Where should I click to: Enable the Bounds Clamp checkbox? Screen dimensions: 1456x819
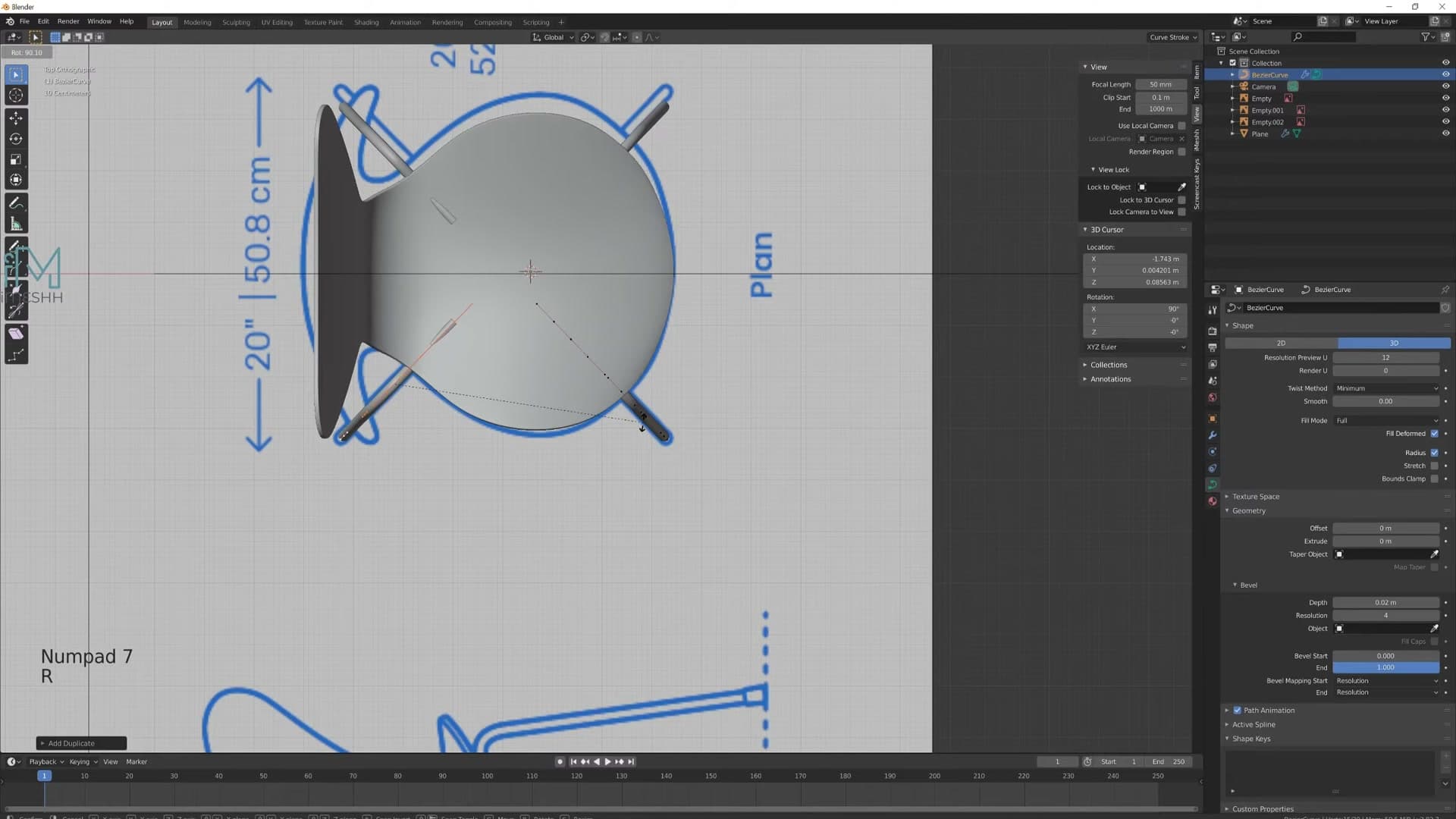coord(1434,479)
